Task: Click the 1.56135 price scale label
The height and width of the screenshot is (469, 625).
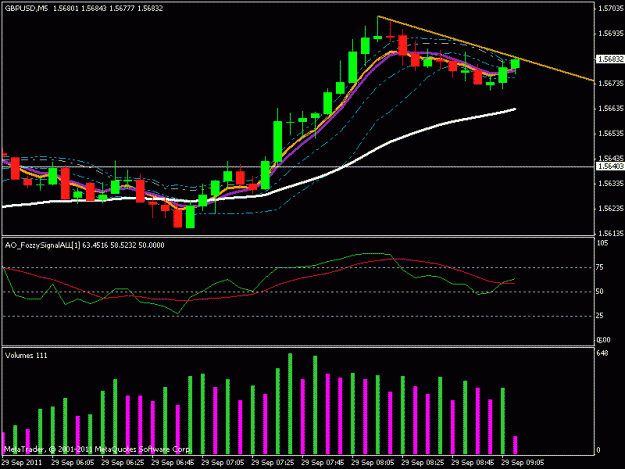Action: click(611, 234)
